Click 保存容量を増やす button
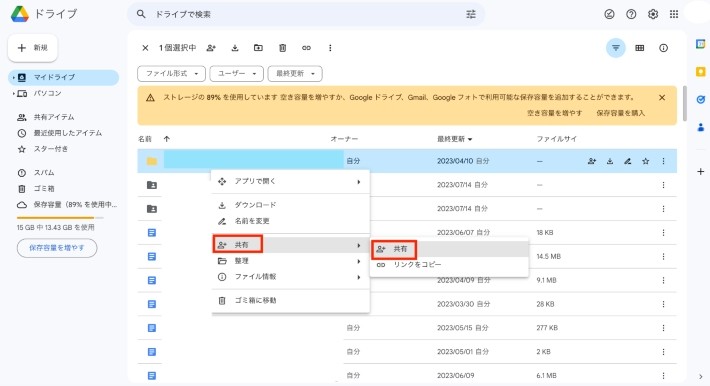Screen dimensions: 710x386 tap(57, 248)
